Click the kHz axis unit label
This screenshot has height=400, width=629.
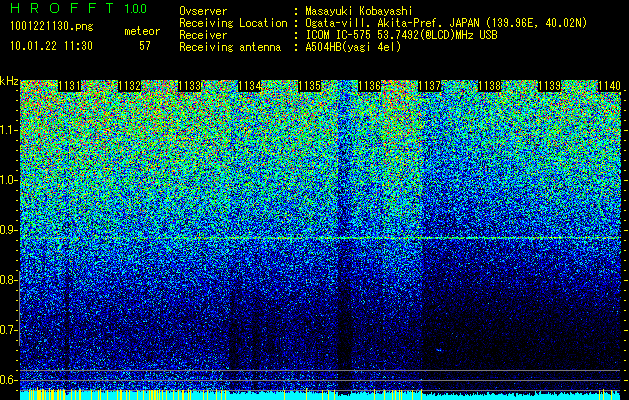9,81
